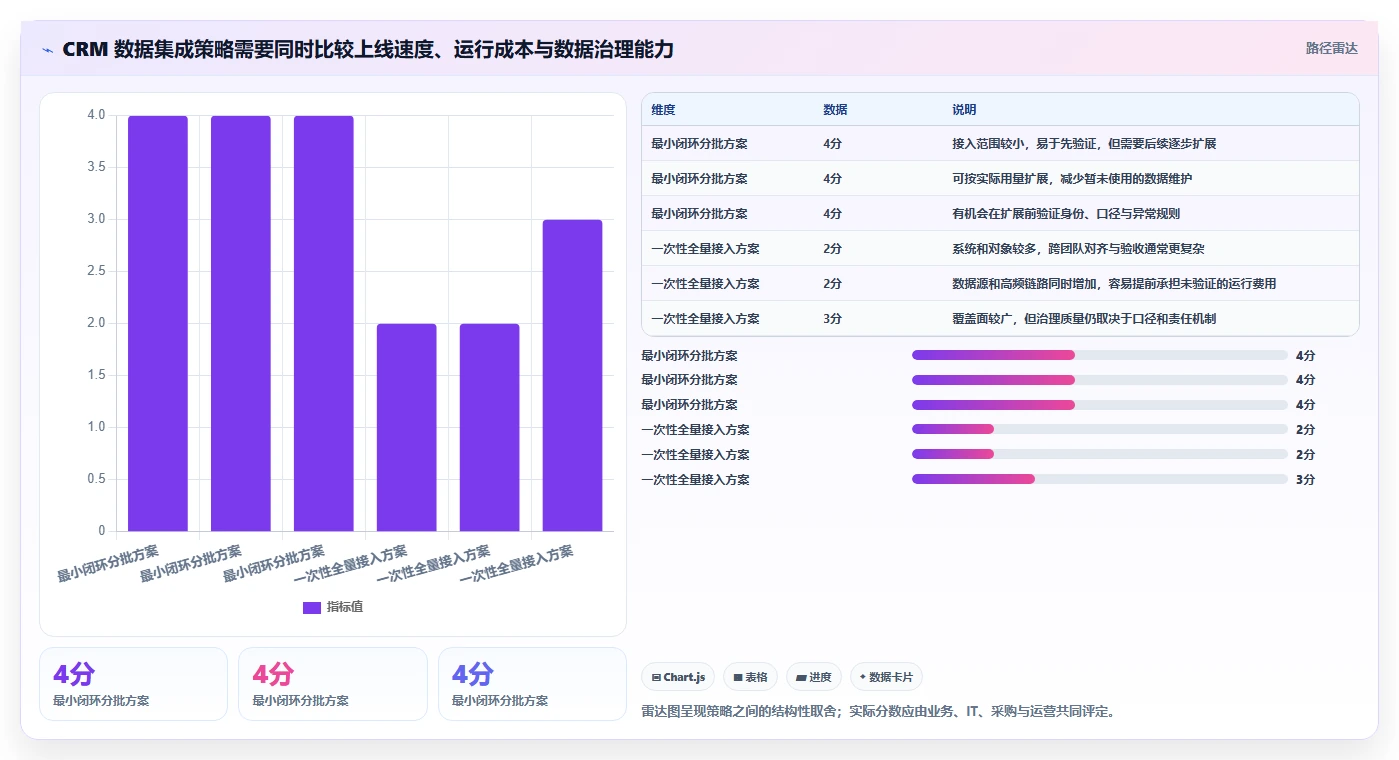
Task: Click the 2.5 y-axis tick label
Action: (x=96, y=271)
